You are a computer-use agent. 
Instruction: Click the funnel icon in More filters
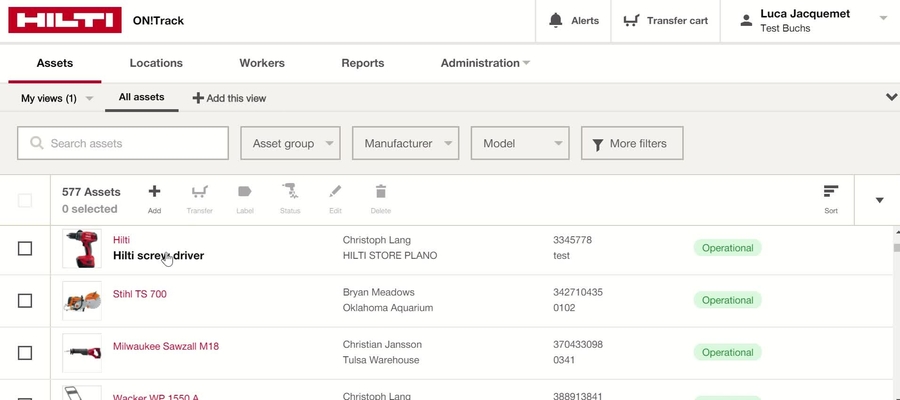598,144
